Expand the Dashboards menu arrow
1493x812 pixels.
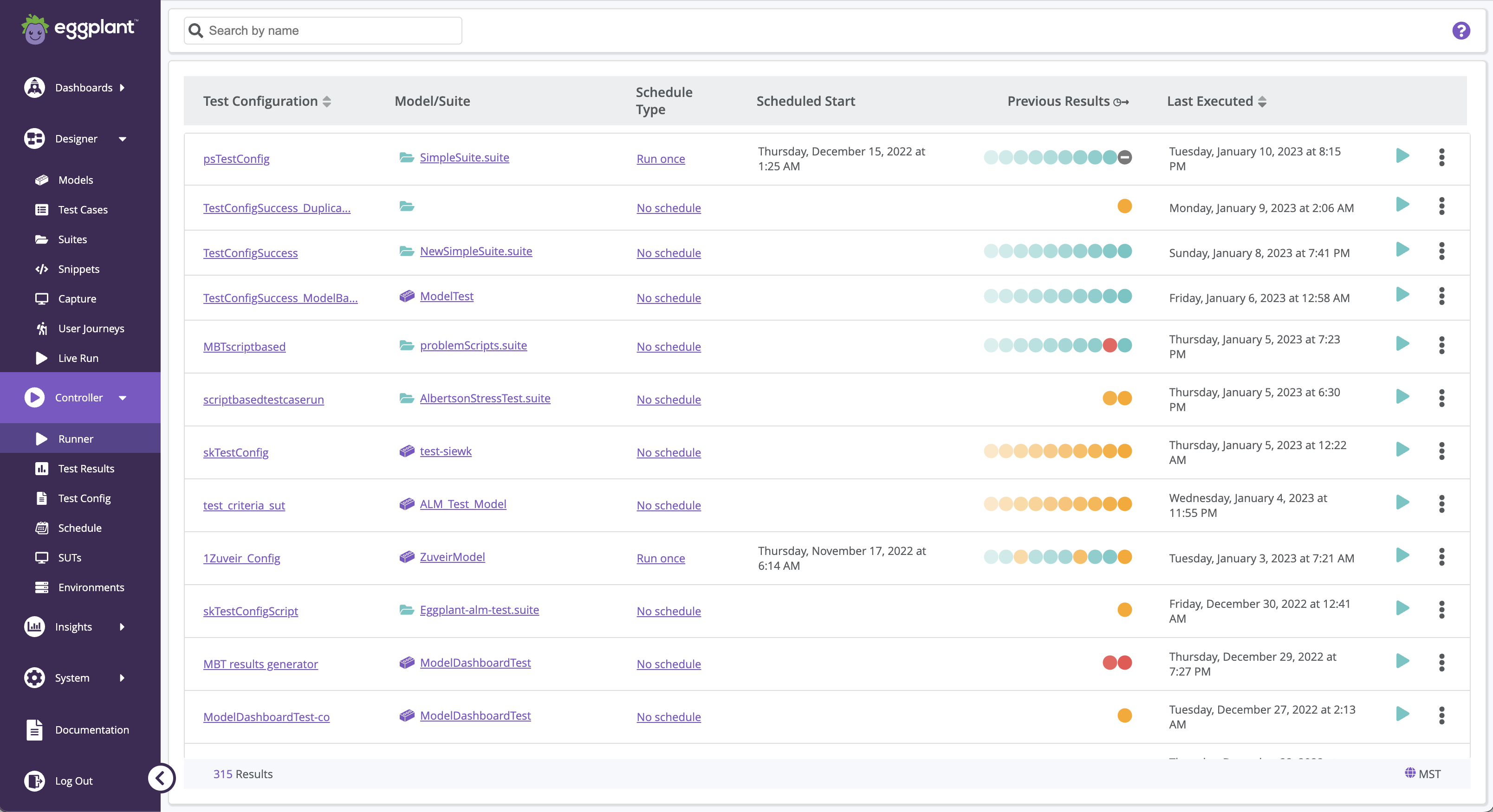coord(122,87)
